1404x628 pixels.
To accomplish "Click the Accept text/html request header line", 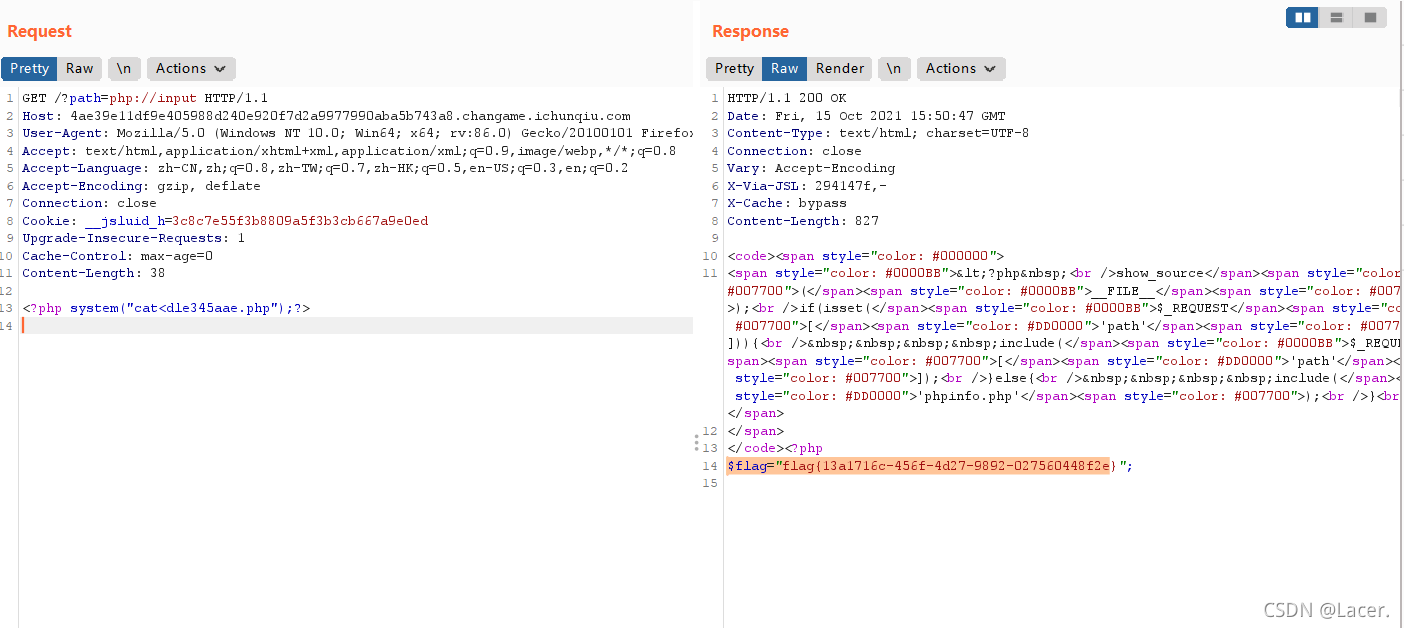I will [x=349, y=151].
